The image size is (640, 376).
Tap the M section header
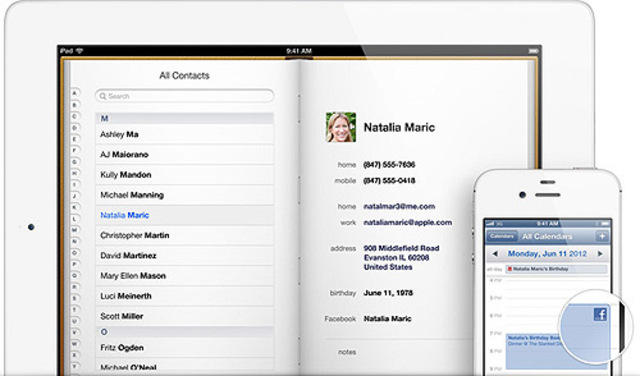point(184,118)
